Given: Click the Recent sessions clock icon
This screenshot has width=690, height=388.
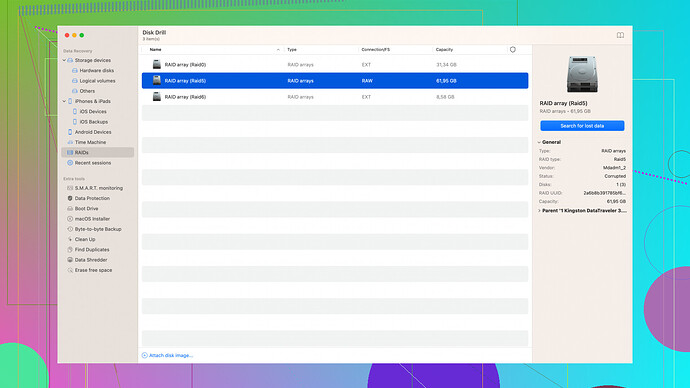Looking at the screenshot, I should click(x=70, y=163).
